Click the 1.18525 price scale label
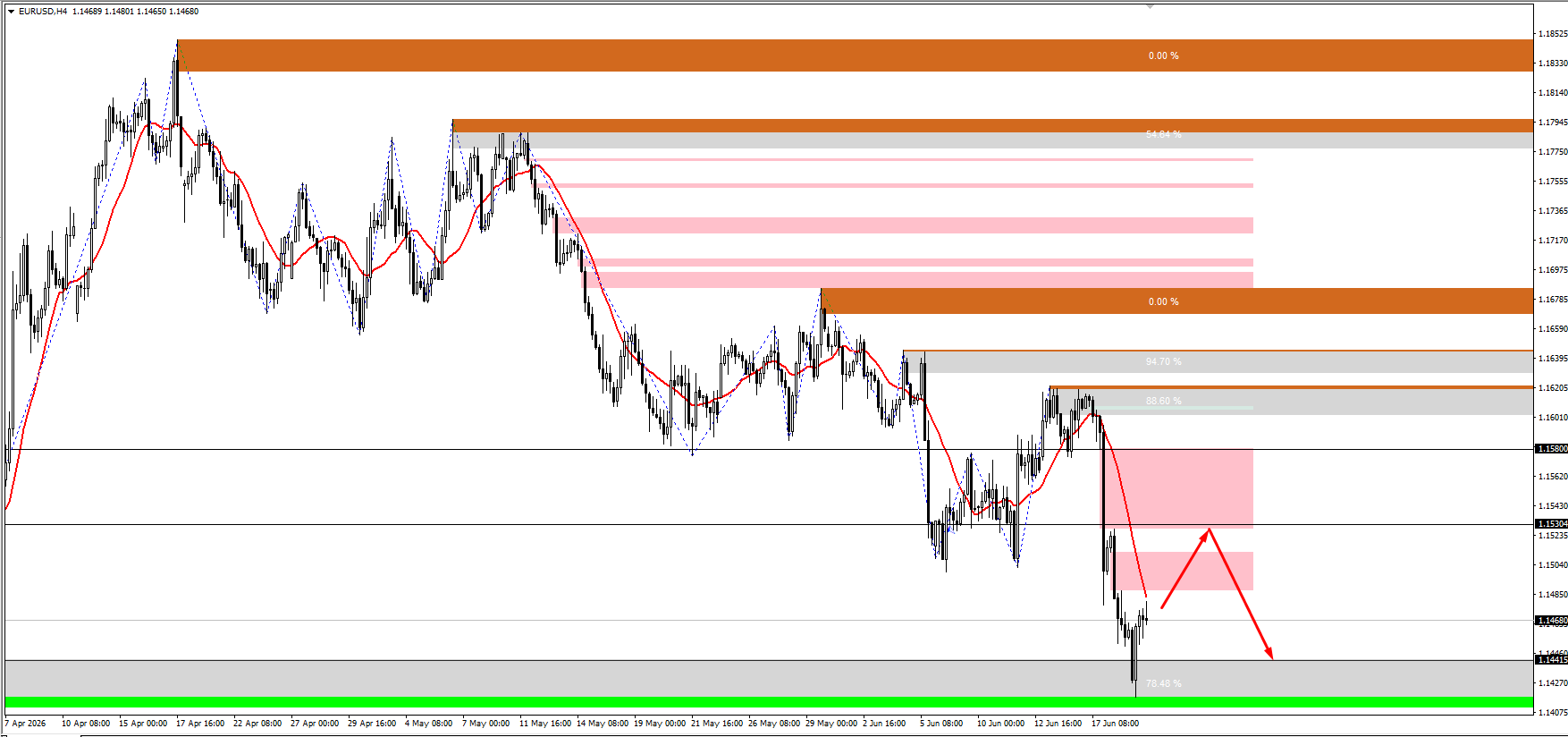The image size is (1568, 737). [x=1553, y=34]
